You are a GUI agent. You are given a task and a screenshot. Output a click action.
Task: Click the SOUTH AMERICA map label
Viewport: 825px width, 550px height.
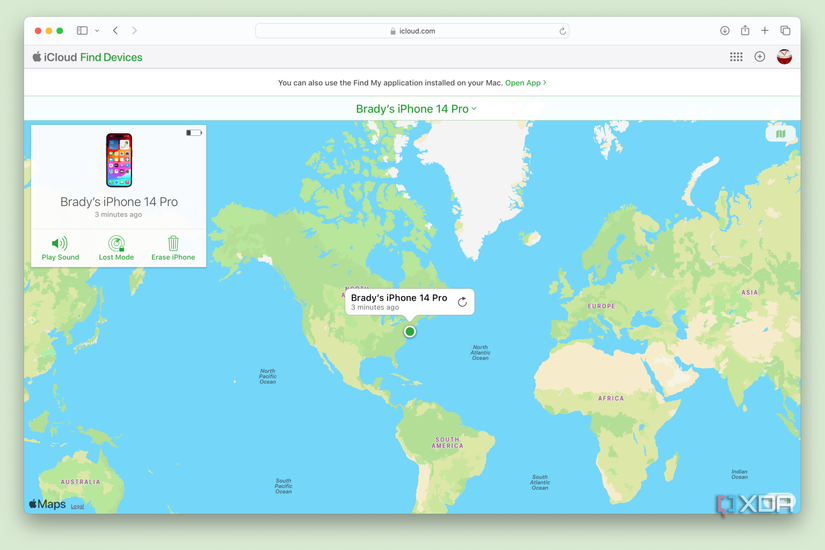447,443
